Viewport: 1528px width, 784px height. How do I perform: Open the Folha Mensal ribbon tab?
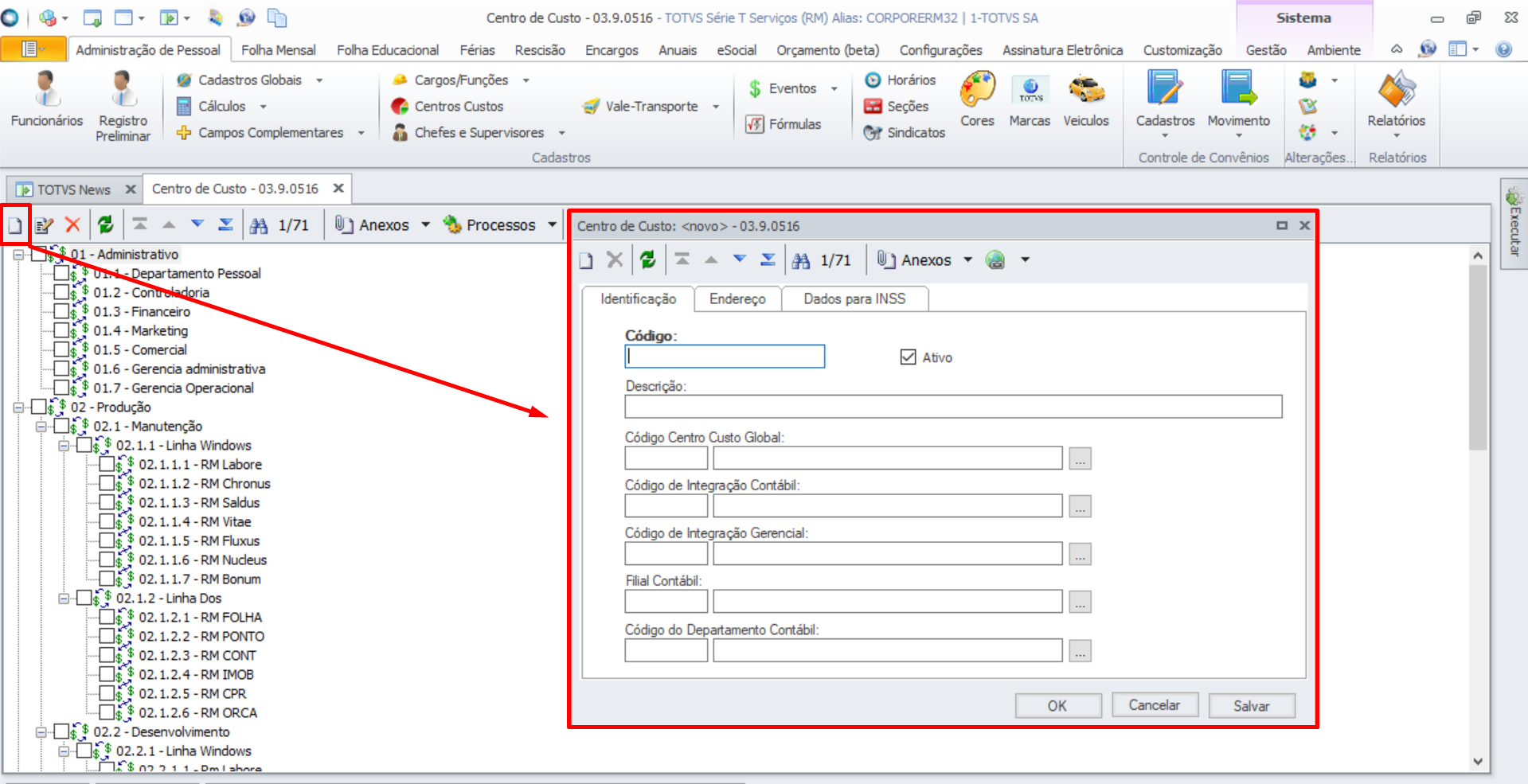point(278,50)
